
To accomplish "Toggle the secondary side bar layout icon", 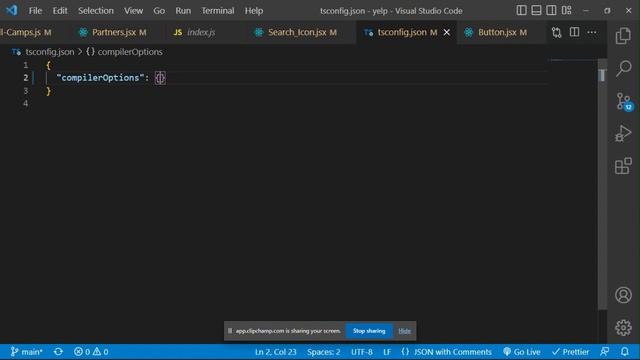I will click(551, 10).
